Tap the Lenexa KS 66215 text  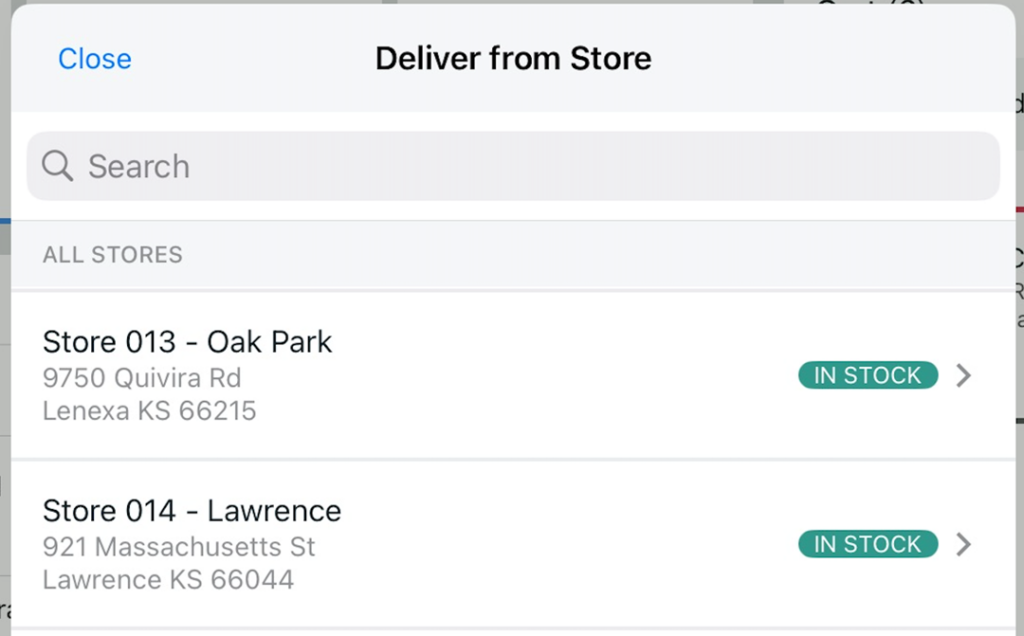click(x=150, y=411)
